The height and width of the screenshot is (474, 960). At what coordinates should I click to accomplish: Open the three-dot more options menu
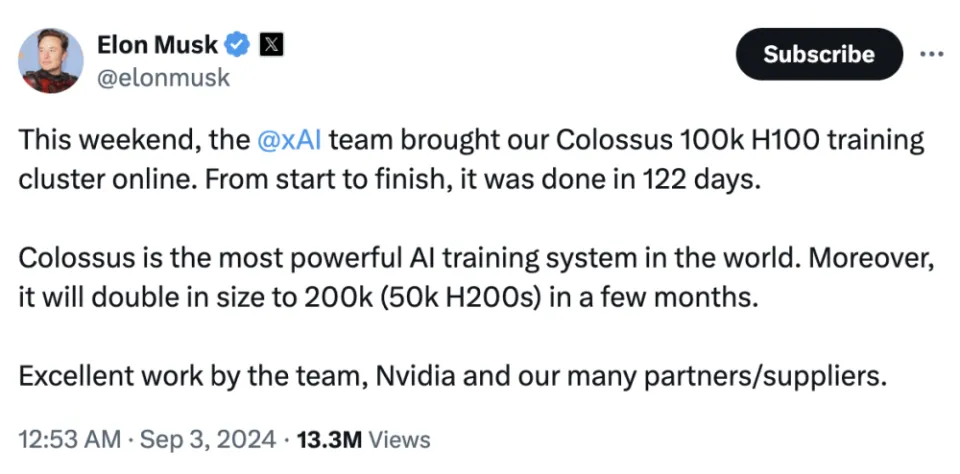click(930, 54)
